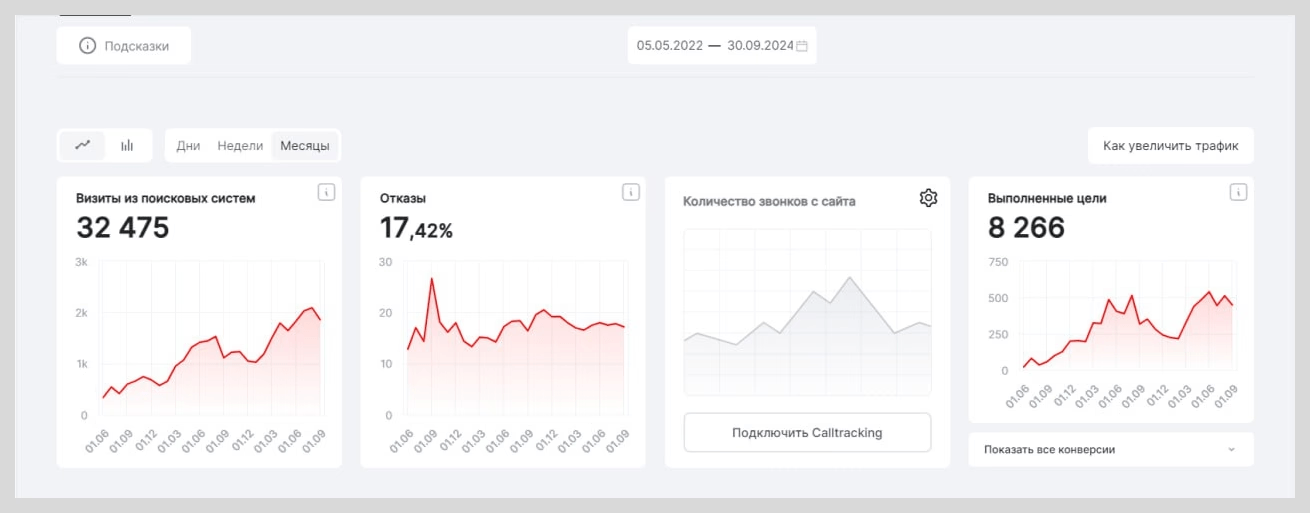Click the Подсказки info icon

88,46
